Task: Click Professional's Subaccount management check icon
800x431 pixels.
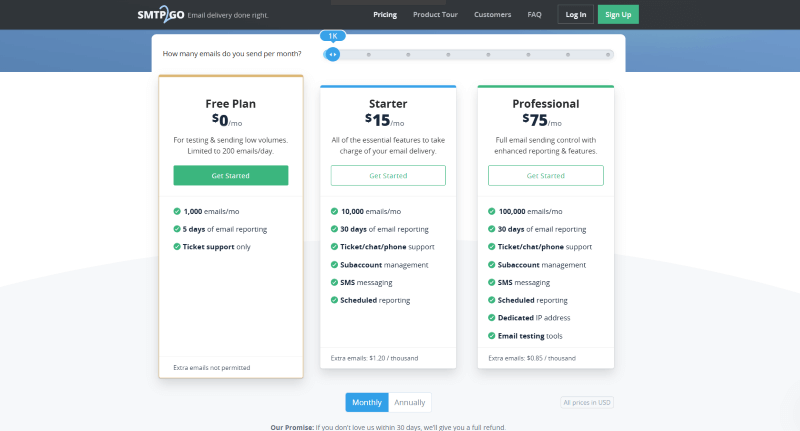Action: coord(492,265)
